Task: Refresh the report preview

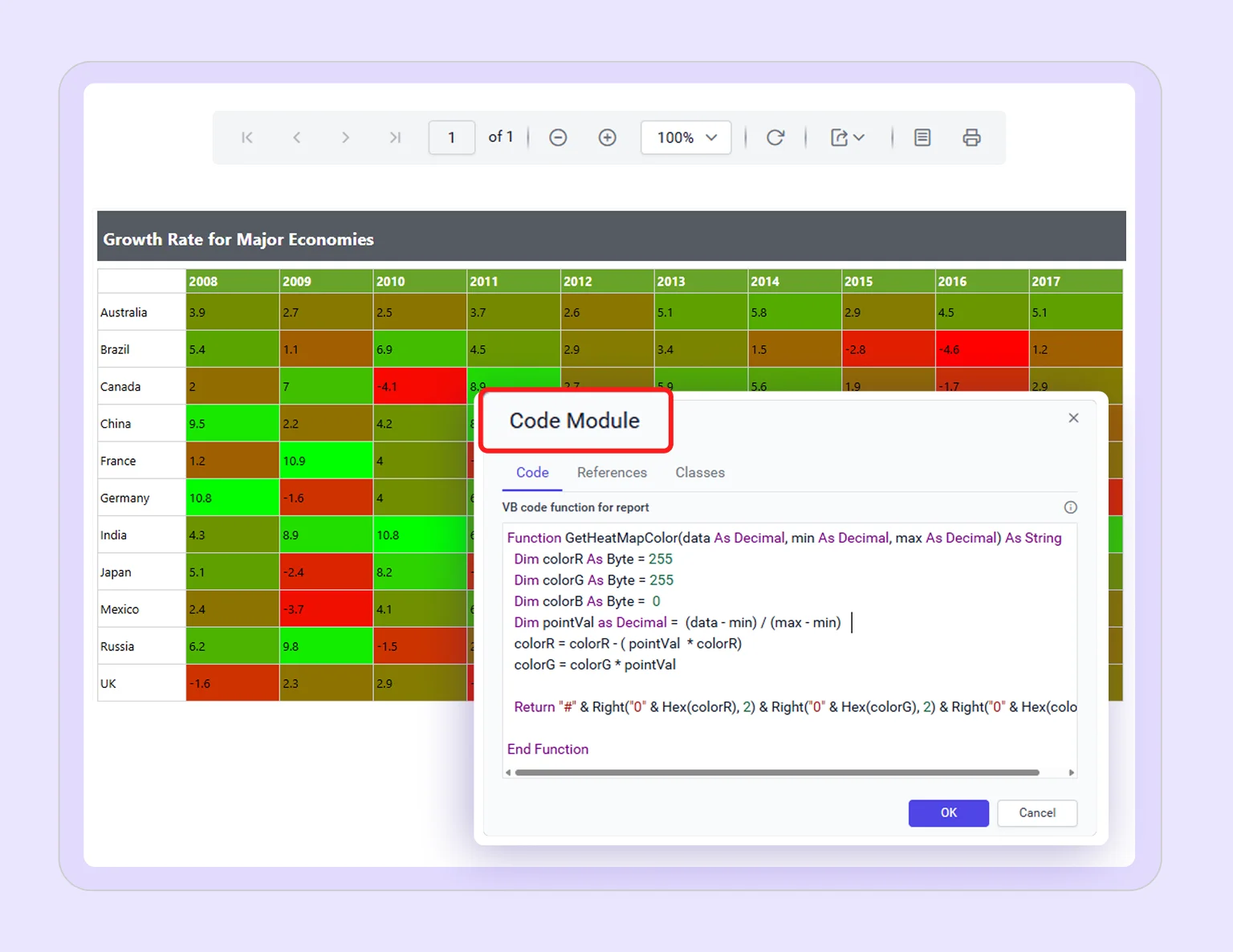Action: coord(775,137)
